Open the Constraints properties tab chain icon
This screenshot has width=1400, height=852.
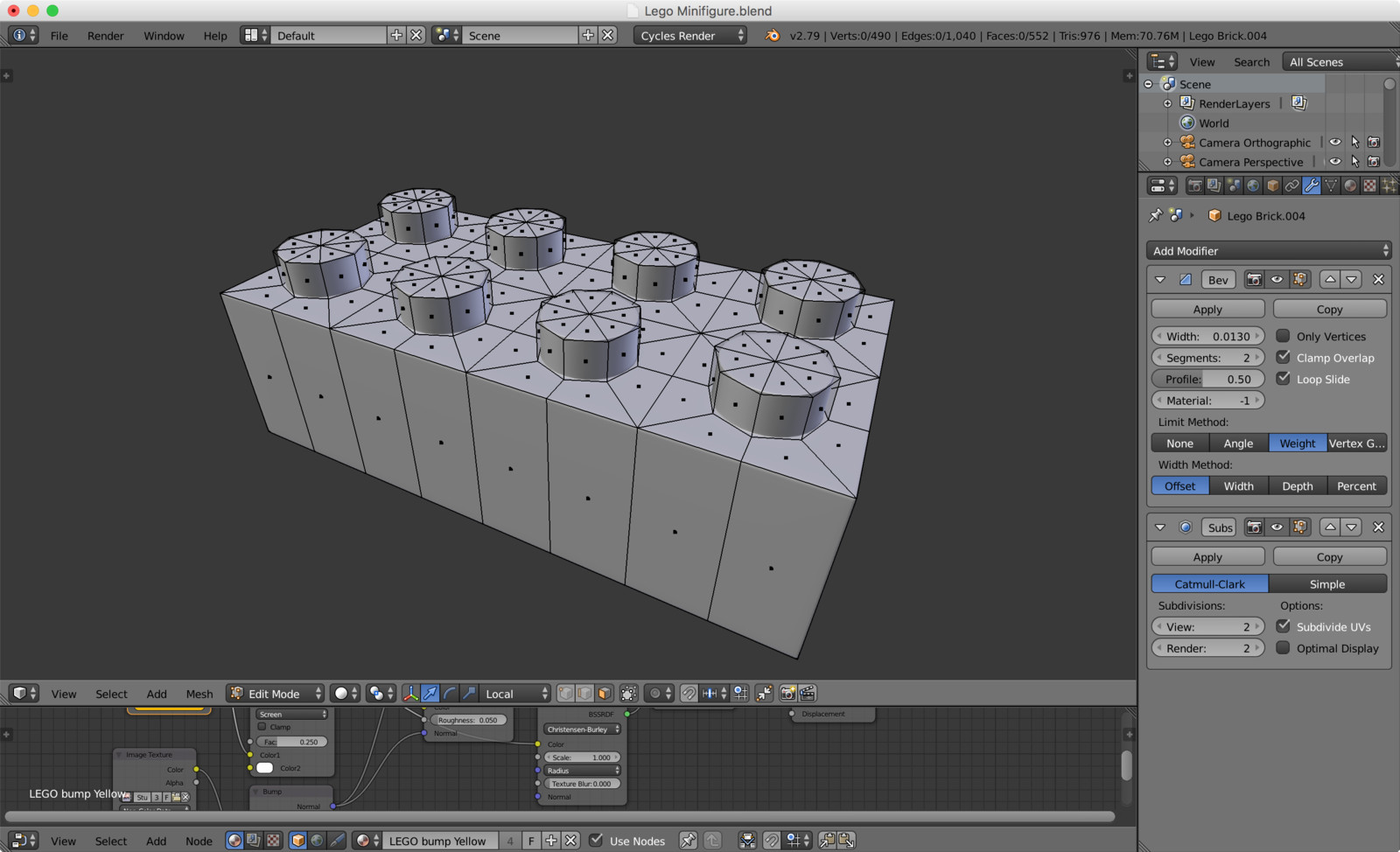click(x=1291, y=185)
